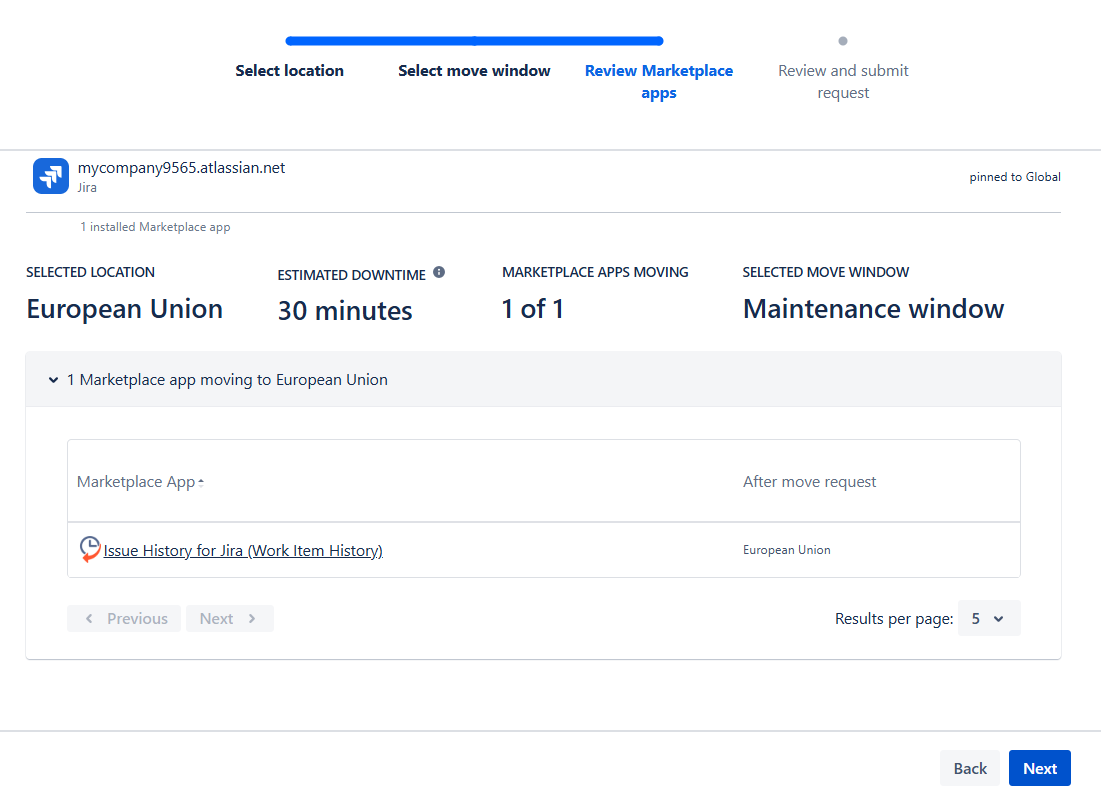Click the After move request column header
The width and height of the screenshot is (1101, 798).
[x=809, y=482]
